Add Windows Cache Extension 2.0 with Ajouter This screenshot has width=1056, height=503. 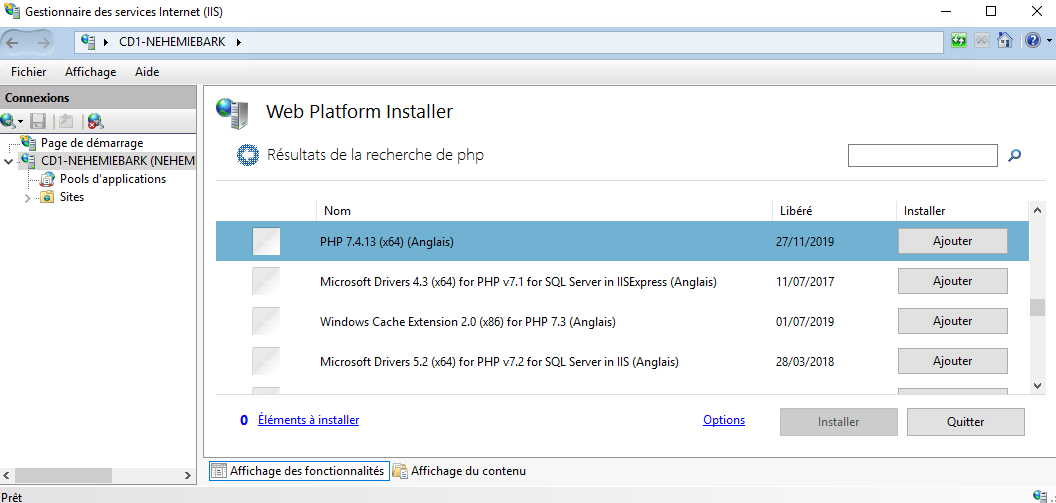coord(952,321)
